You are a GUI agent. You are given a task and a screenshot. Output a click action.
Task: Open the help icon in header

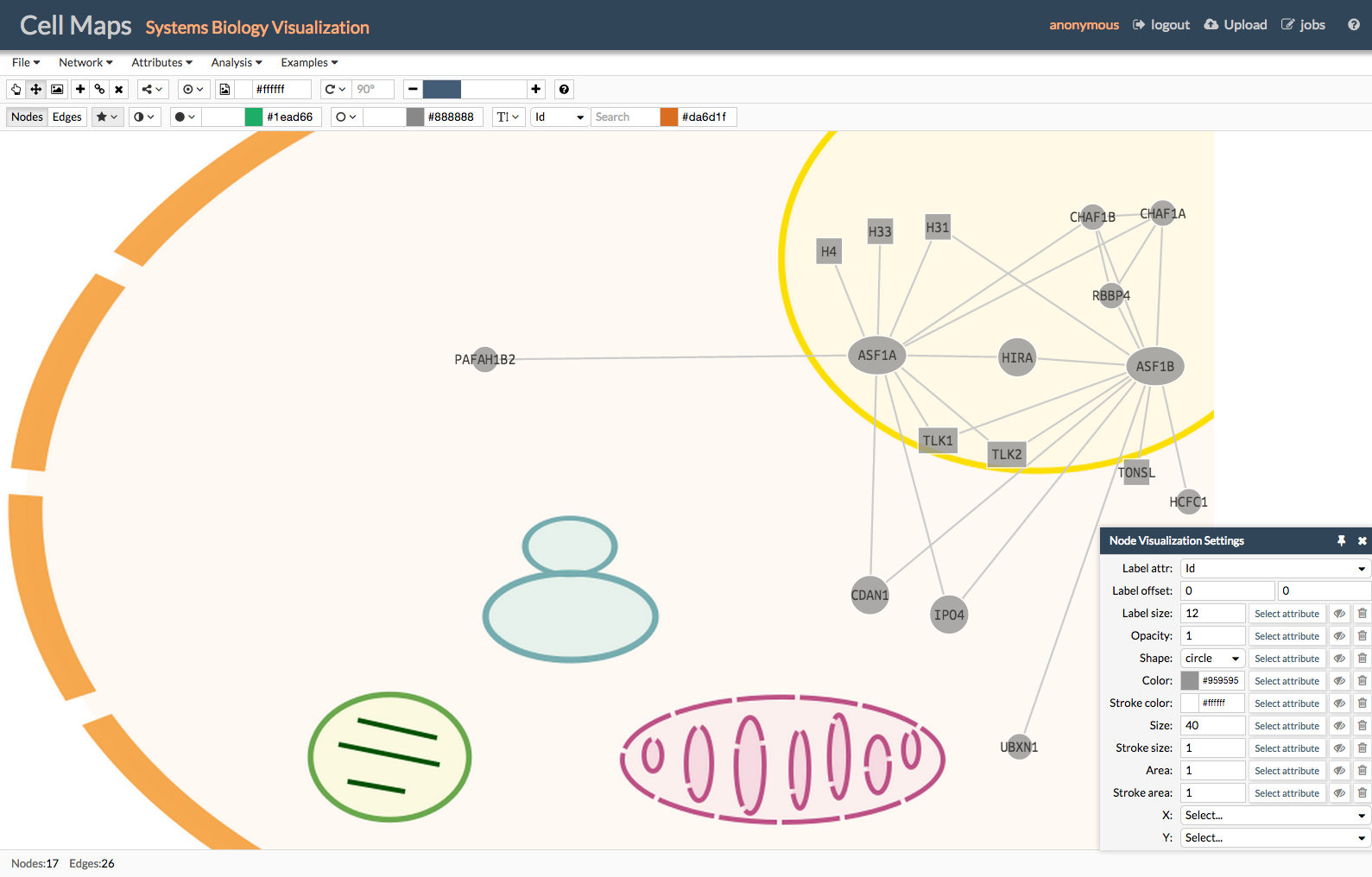[x=1353, y=25]
